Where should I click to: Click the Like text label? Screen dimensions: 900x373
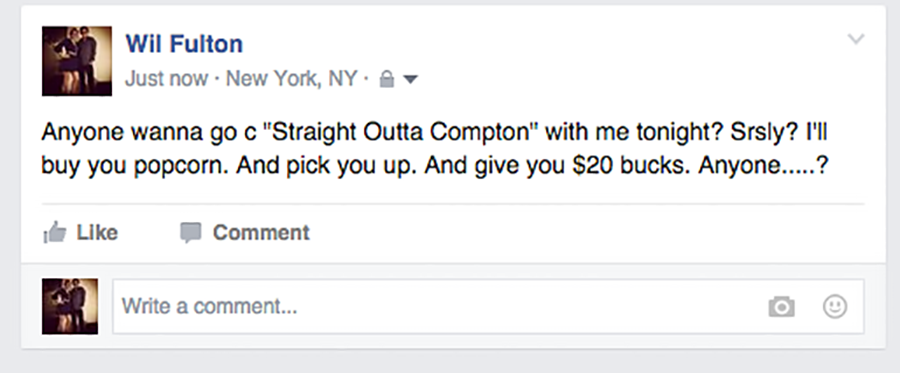[x=97, y=232]
